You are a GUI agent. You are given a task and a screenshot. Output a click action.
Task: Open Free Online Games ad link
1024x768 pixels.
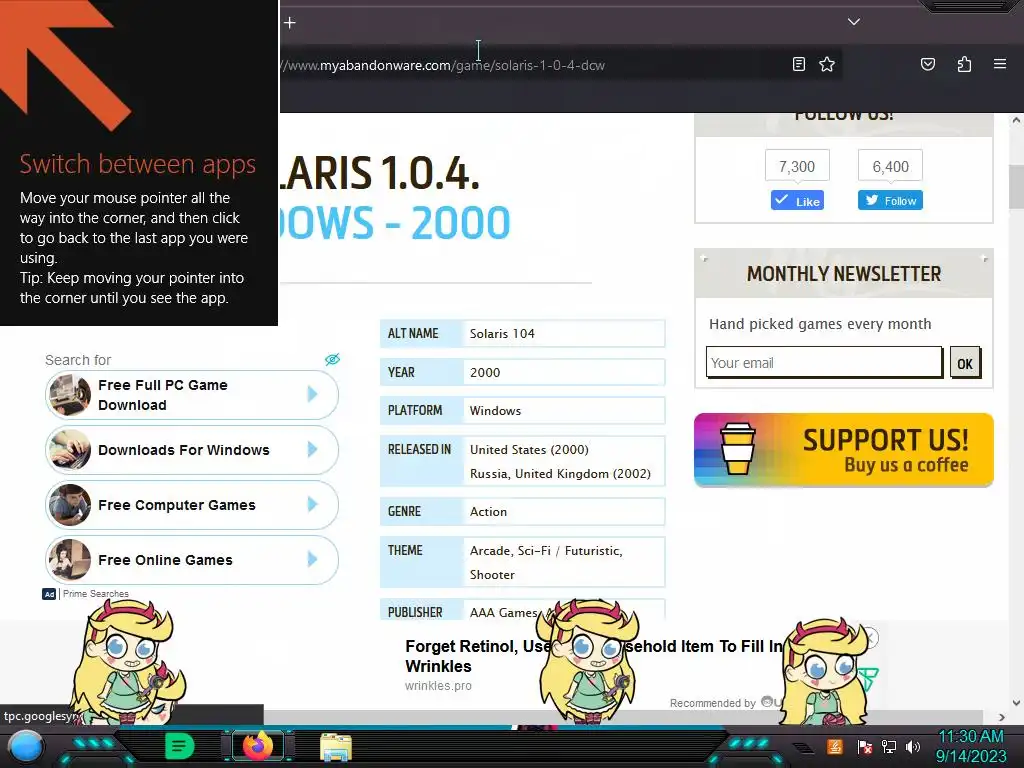191,560
